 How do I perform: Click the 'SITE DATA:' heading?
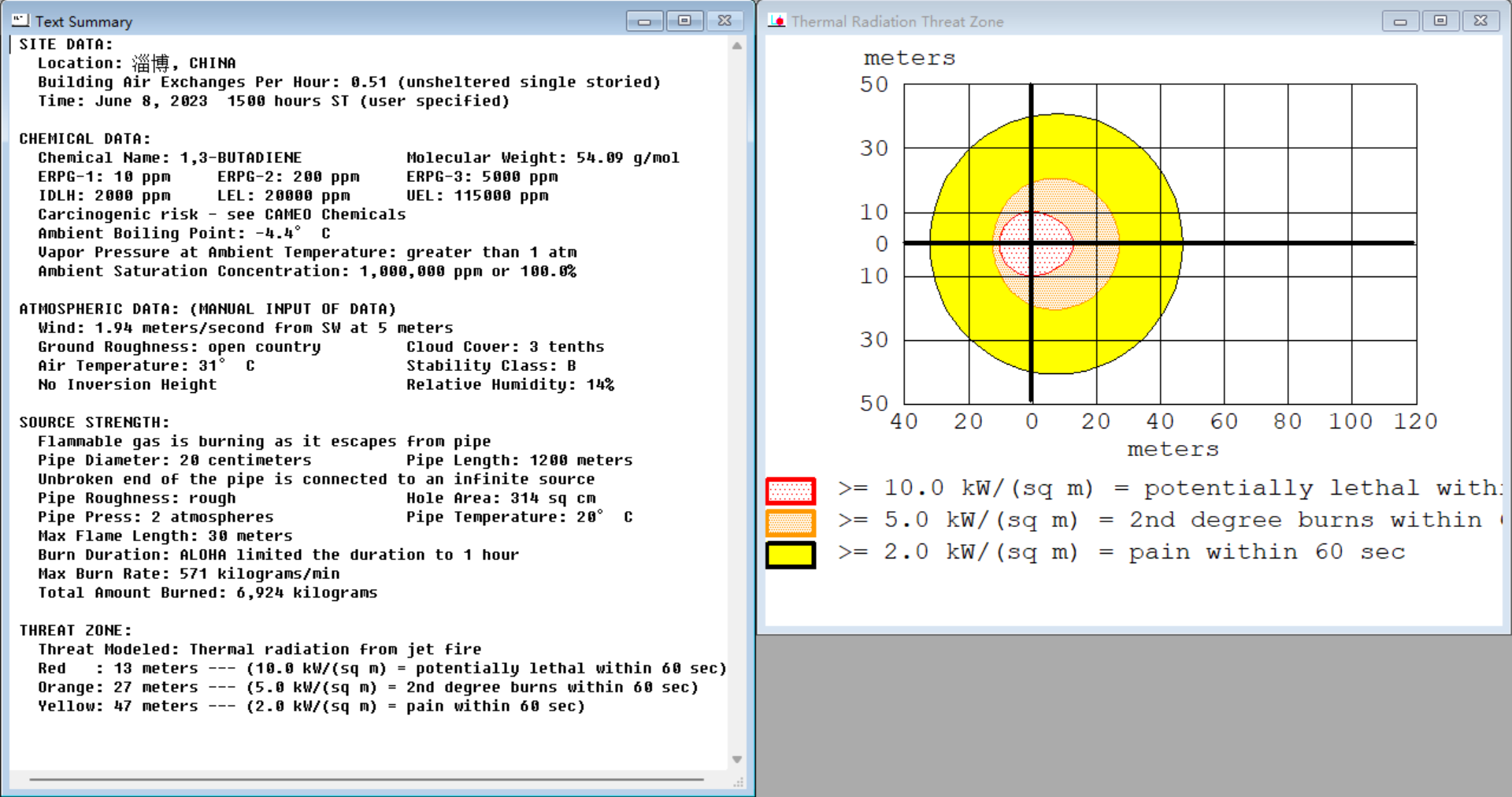click(x=66, y=44)
